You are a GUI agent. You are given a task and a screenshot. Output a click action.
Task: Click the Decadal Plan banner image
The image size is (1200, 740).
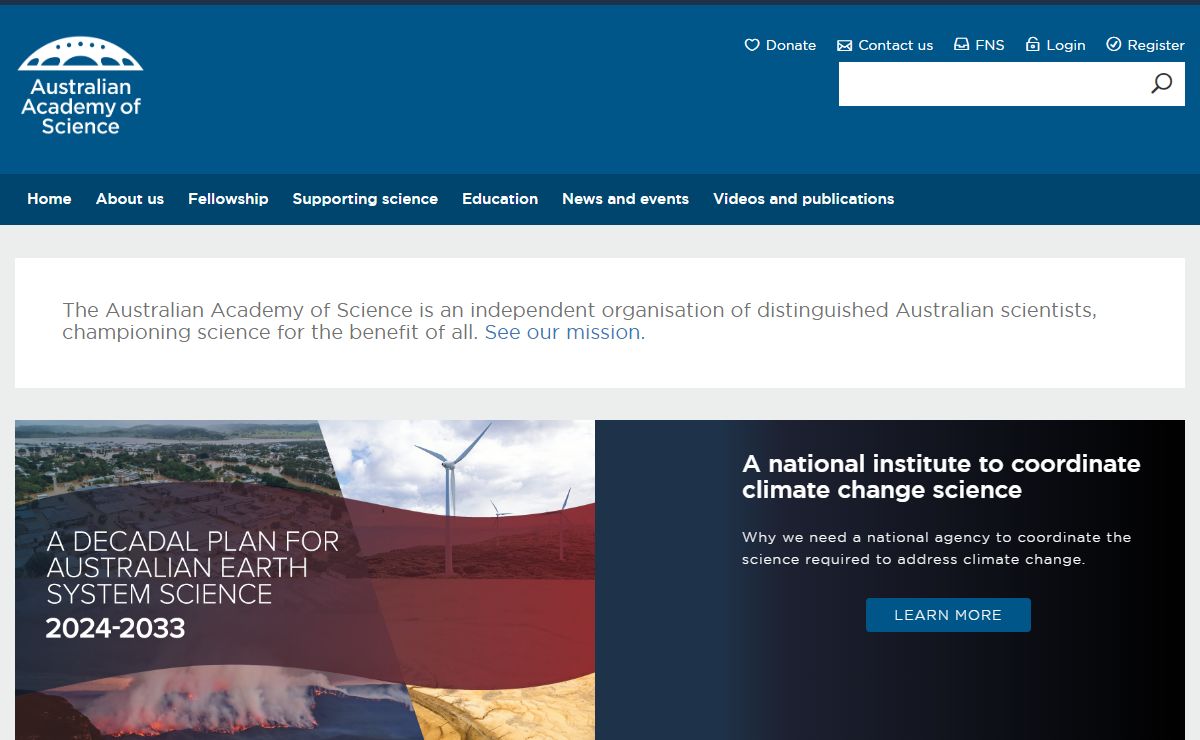coord(305,580)
